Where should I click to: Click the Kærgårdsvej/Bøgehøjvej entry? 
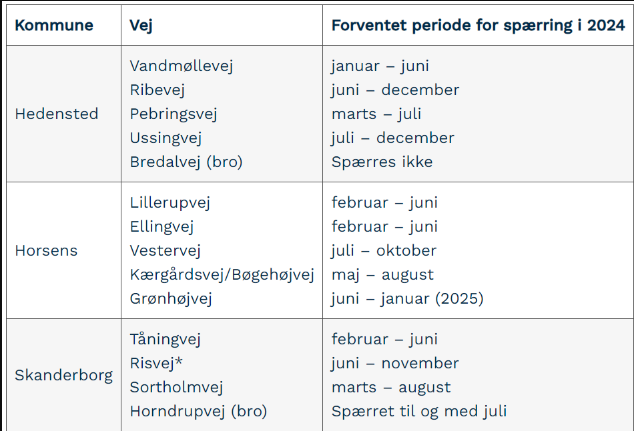click(x=222, y=274)
